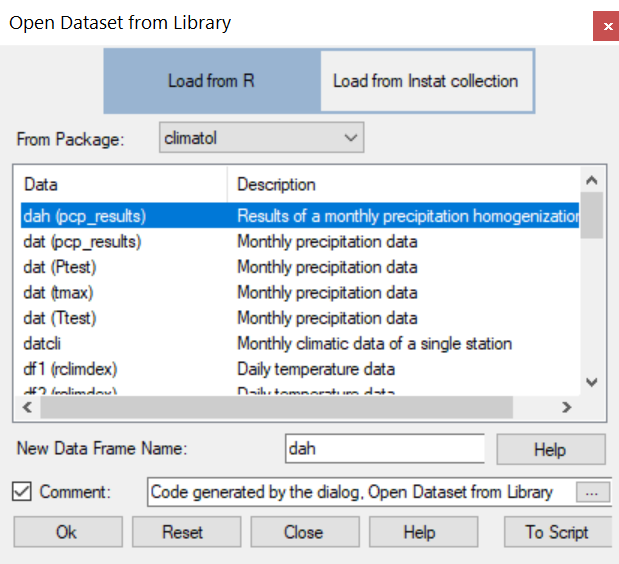Viewport: 619px width, 564px height.
Task: Select dat (Ptest) dataset row
Action: tap(300, 267)
